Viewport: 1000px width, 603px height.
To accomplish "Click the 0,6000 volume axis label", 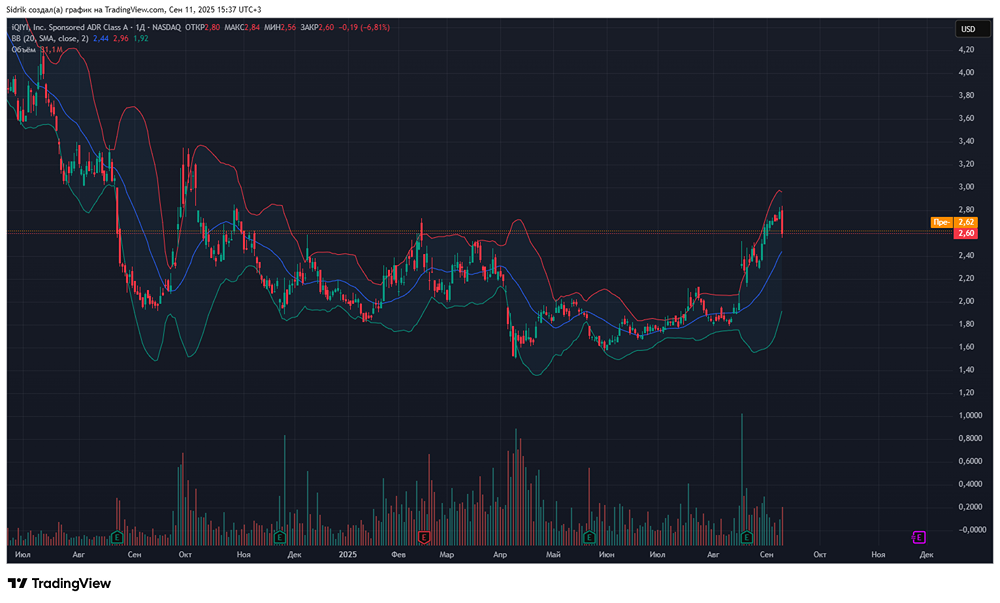I will (970, 461).
